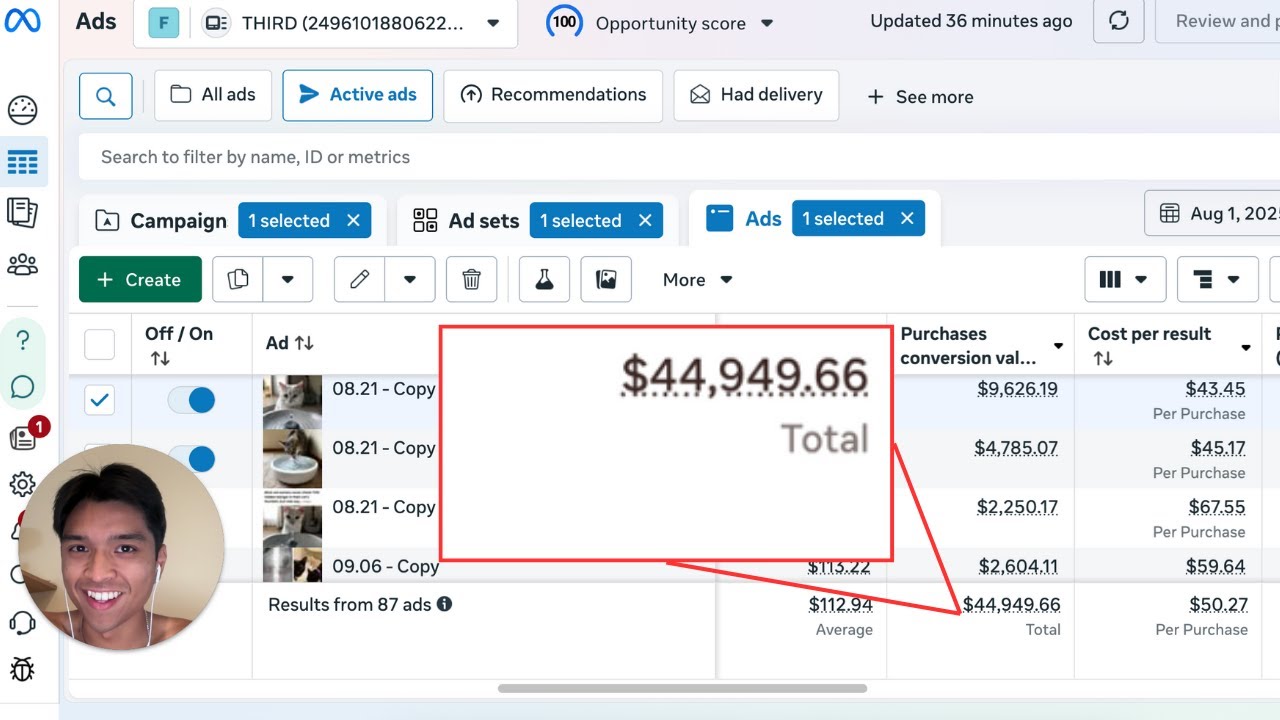Sort by Ad name column arrows
The width and height of the screenshot is (1280, 720).
click(x=304, y=343)
